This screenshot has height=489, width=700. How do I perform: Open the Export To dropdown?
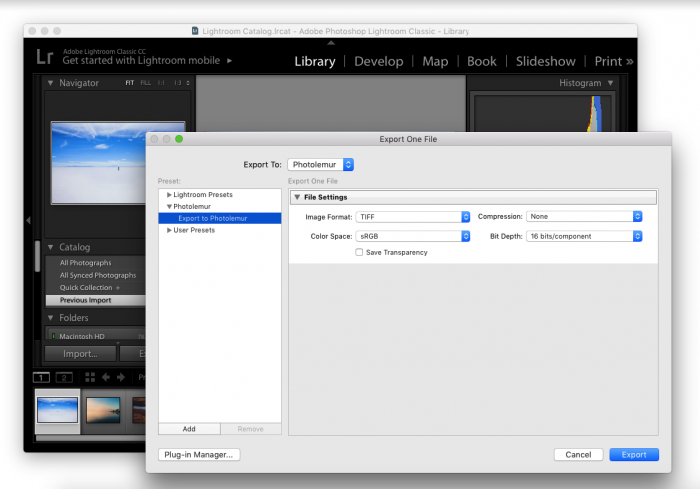pyautogui.click(x=321, y=164)
